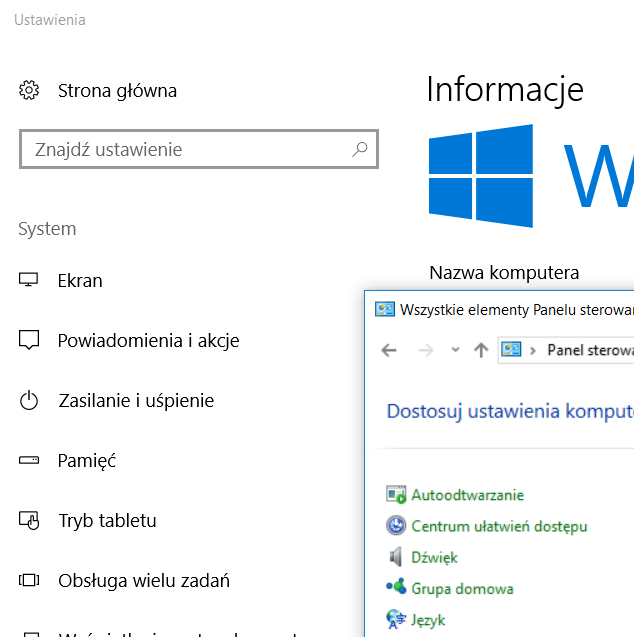Click the search magnifier icon in settings
The width and height of the screenshot is (634, 637).
[x=360, y=150]
